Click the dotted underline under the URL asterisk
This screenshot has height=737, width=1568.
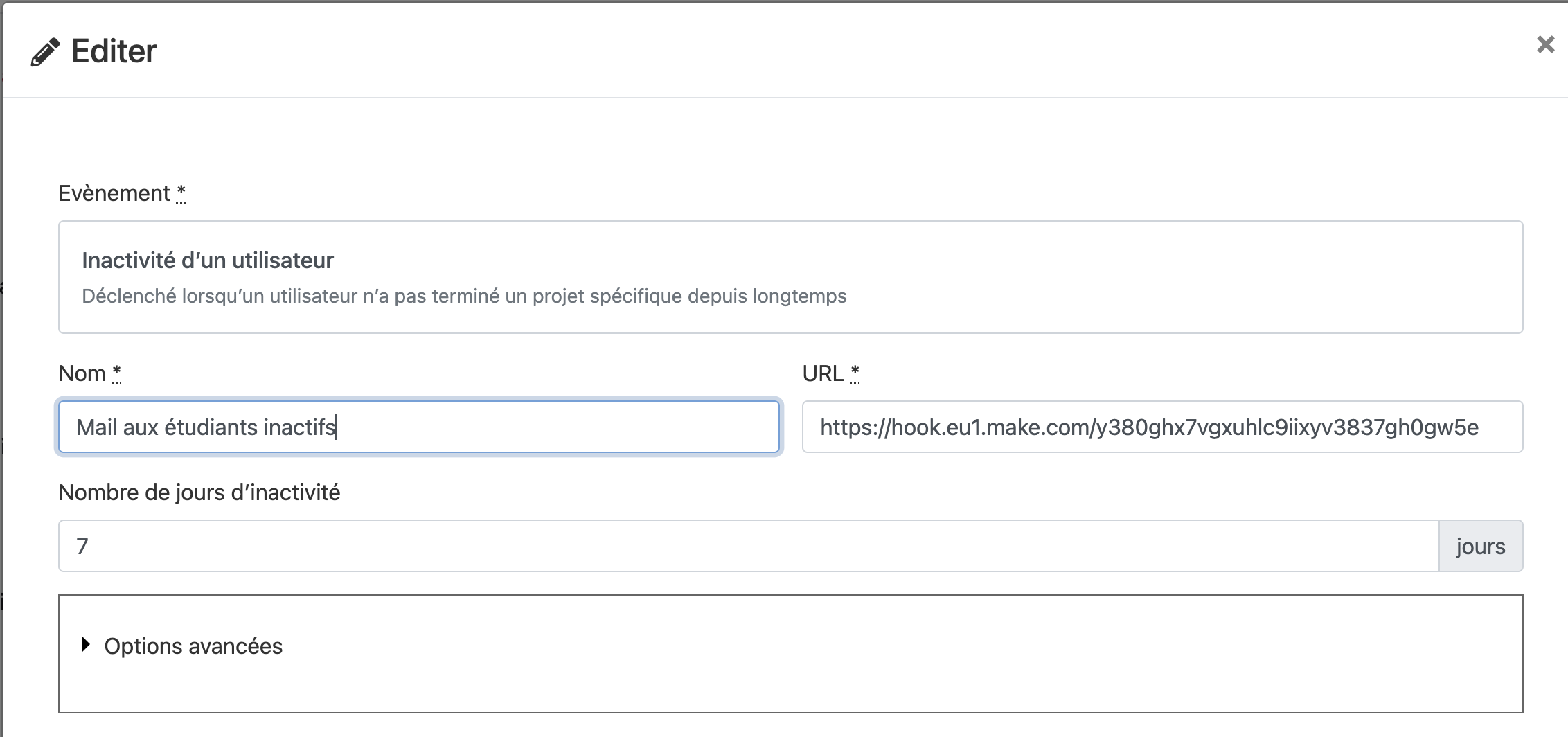click(855, 382)
